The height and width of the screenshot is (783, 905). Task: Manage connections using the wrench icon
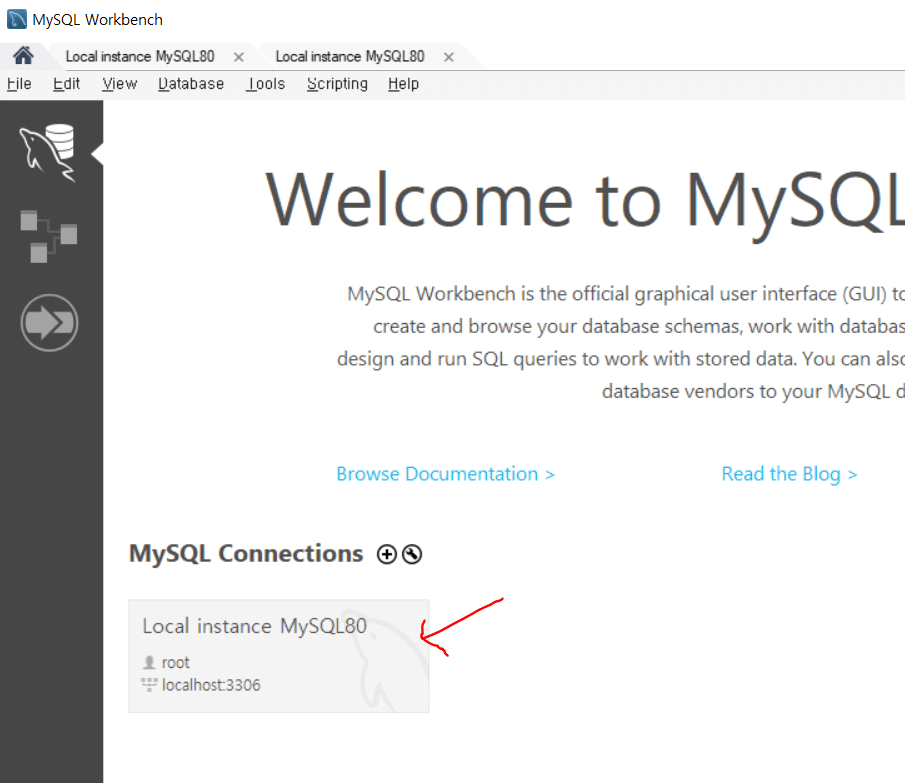[412, 554]
